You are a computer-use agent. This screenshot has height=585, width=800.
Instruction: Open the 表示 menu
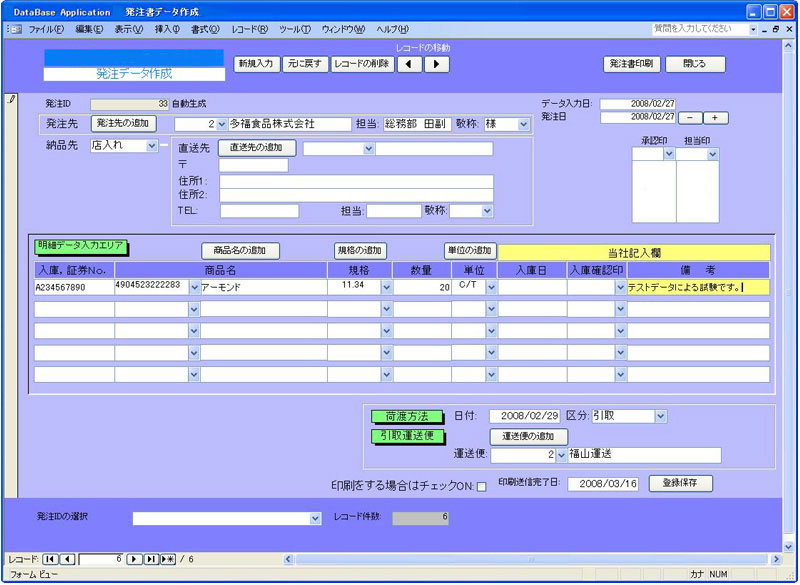[129, 30]
